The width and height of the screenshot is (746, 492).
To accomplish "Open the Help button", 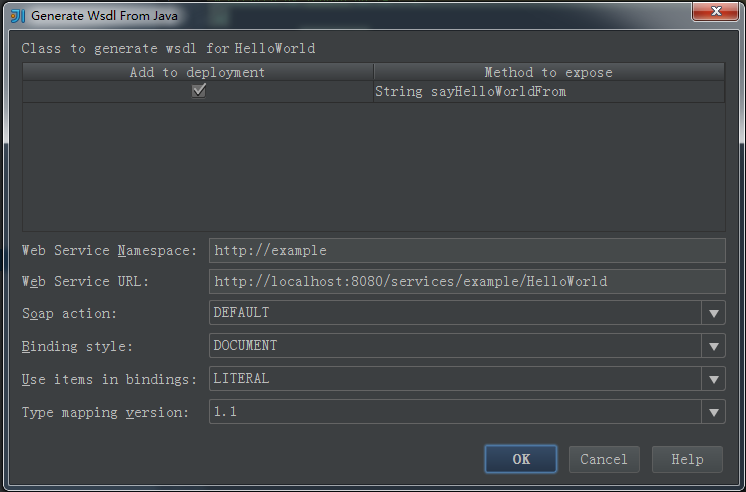I will [687, 459].
